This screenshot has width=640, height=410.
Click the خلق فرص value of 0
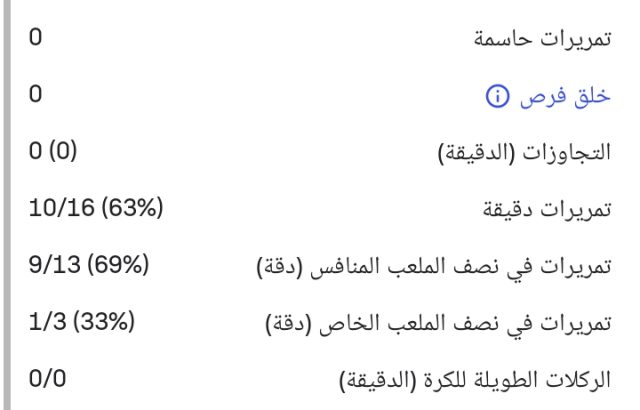click(36, 96)
